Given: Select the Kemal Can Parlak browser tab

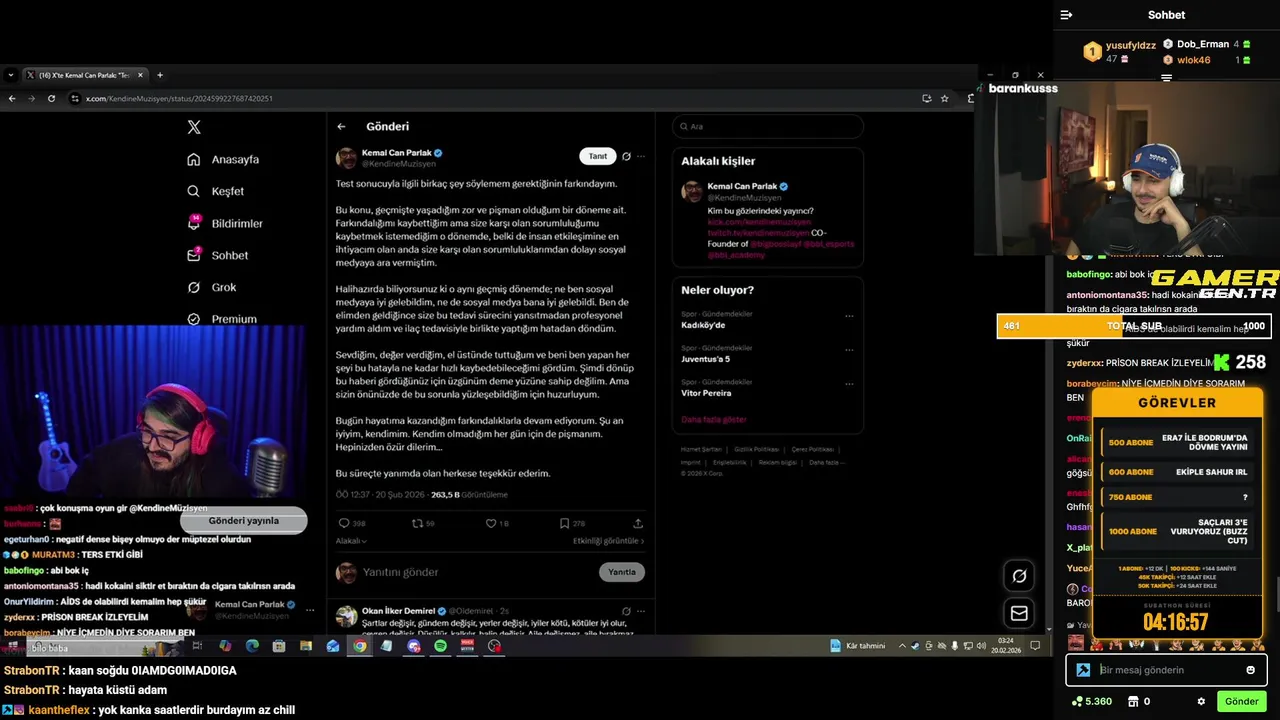Looking at the screenshot, I should point(85,75).
